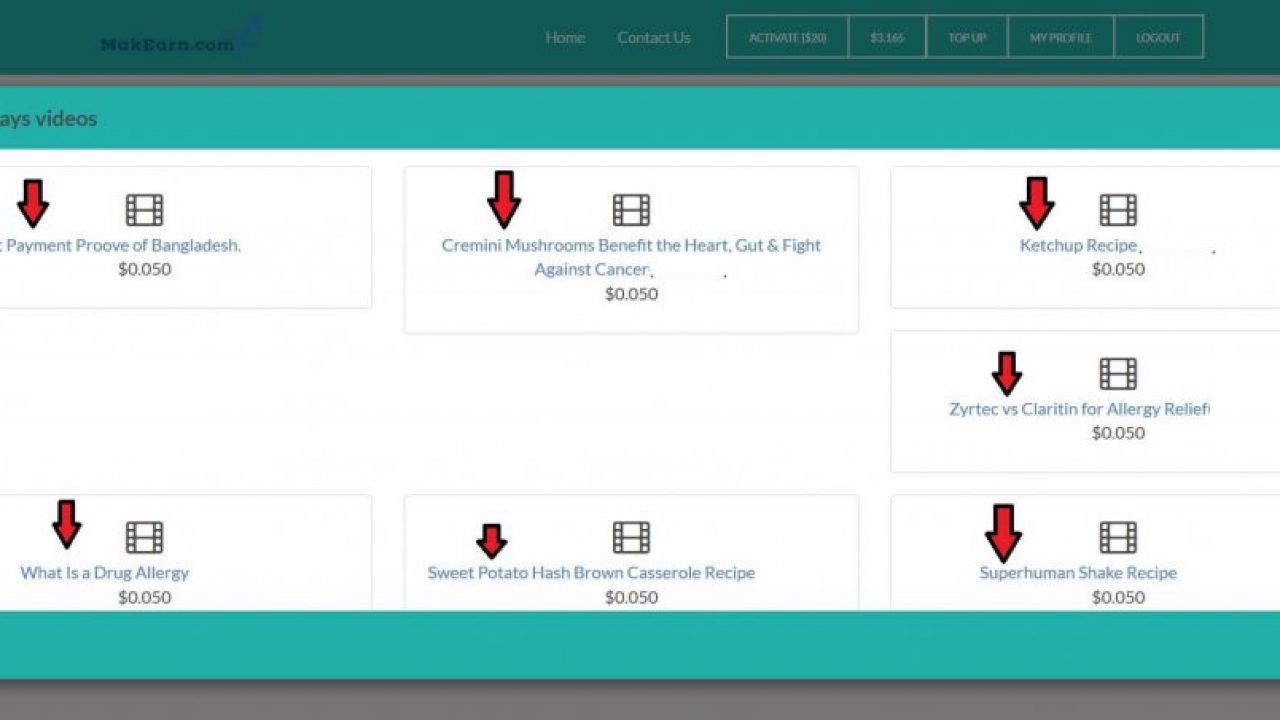Click the LOGOUT button
The height and width of the screenshot is (720, 1280).
(1158, 37)
